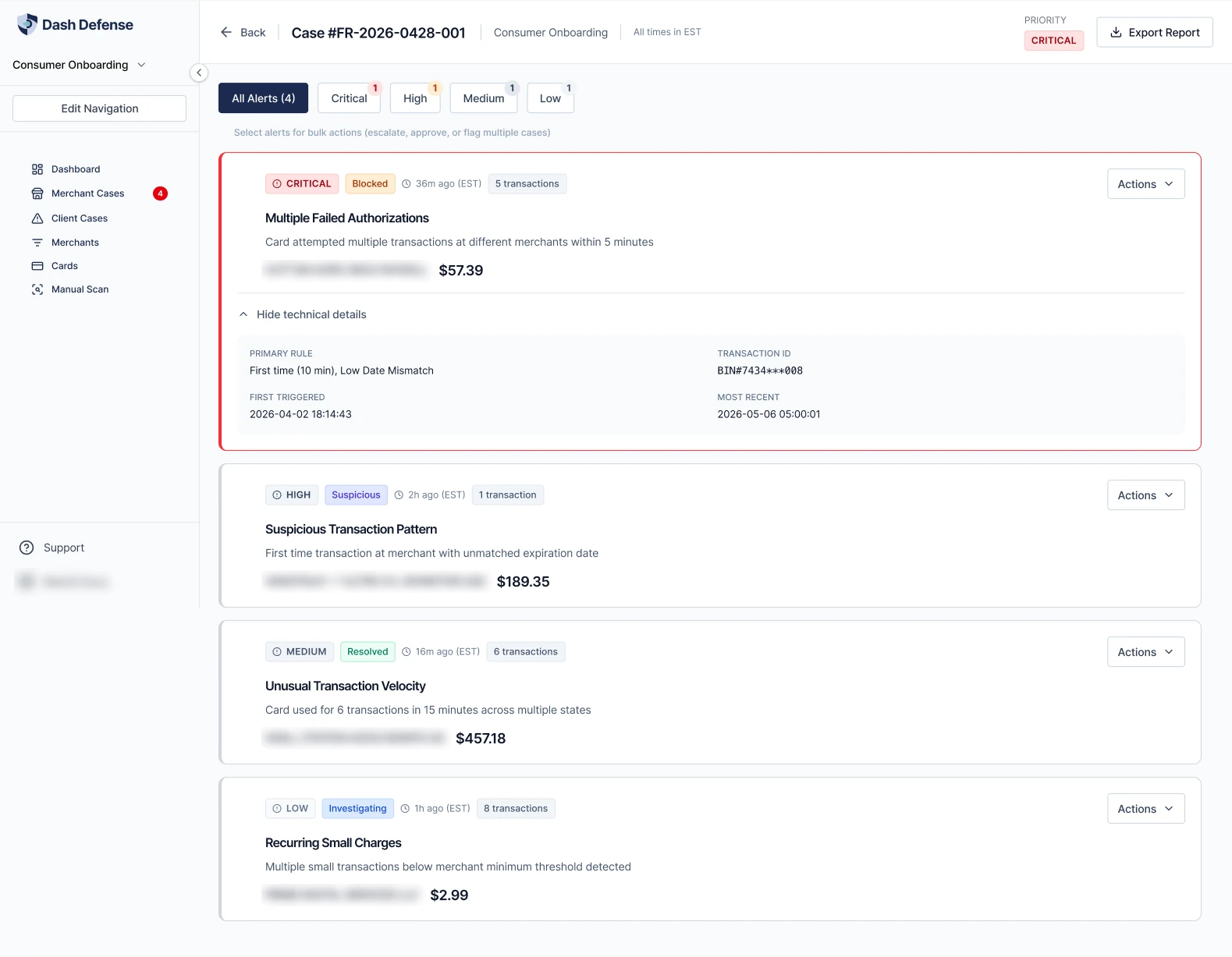Select the Low alerts tab
Viewport: 1232px width, 957px height.
[550, 98]
